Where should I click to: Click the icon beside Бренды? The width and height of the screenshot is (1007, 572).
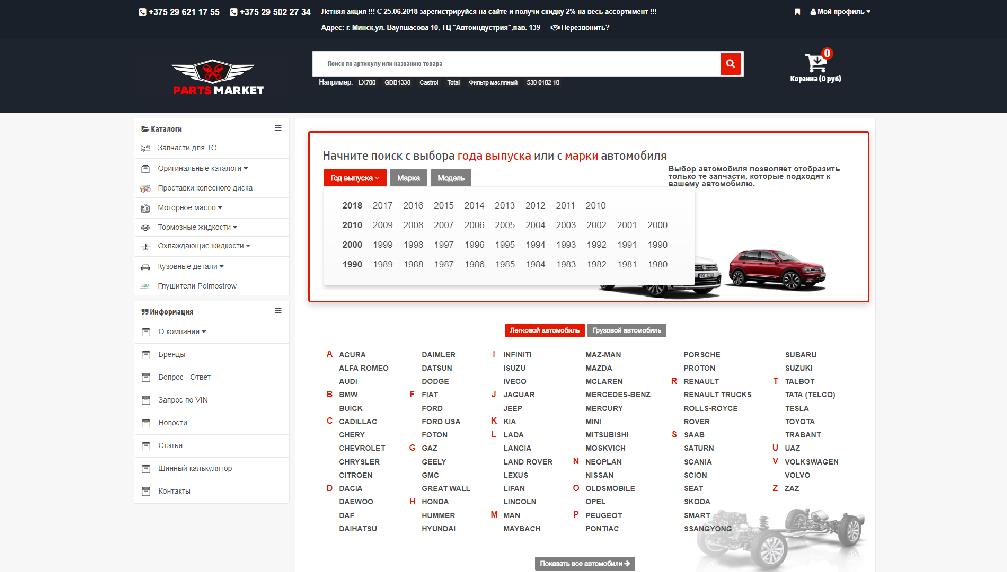tap(146, 354)
